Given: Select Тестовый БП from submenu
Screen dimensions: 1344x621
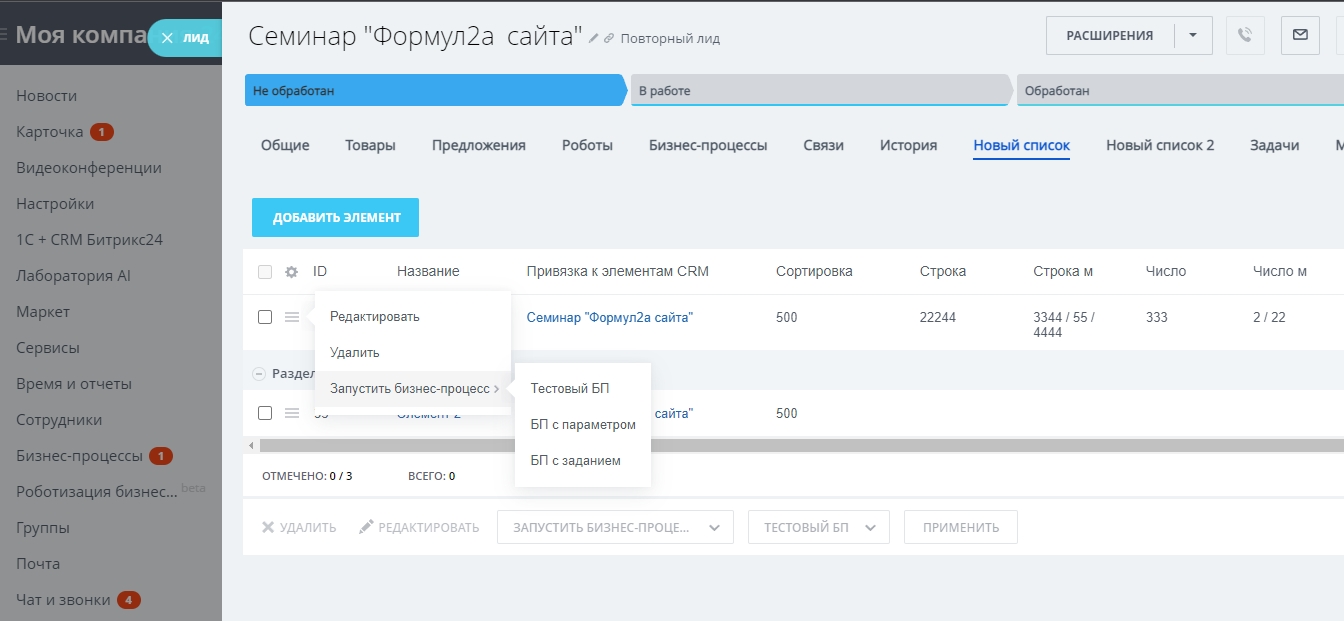Looking at the screenshot, I should coord(570,389).
